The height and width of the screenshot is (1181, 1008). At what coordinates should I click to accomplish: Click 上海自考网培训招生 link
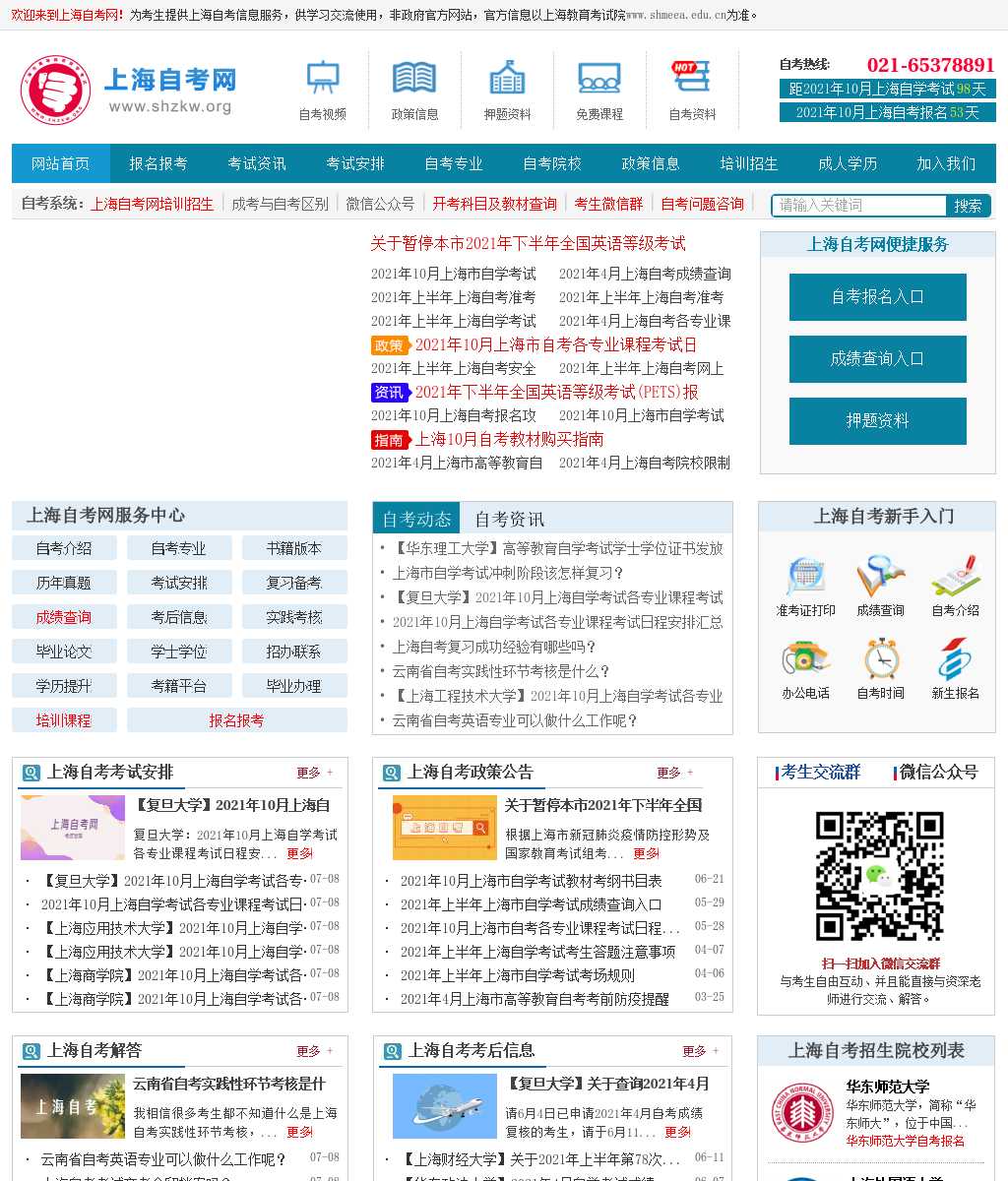[x=152, y=204]
